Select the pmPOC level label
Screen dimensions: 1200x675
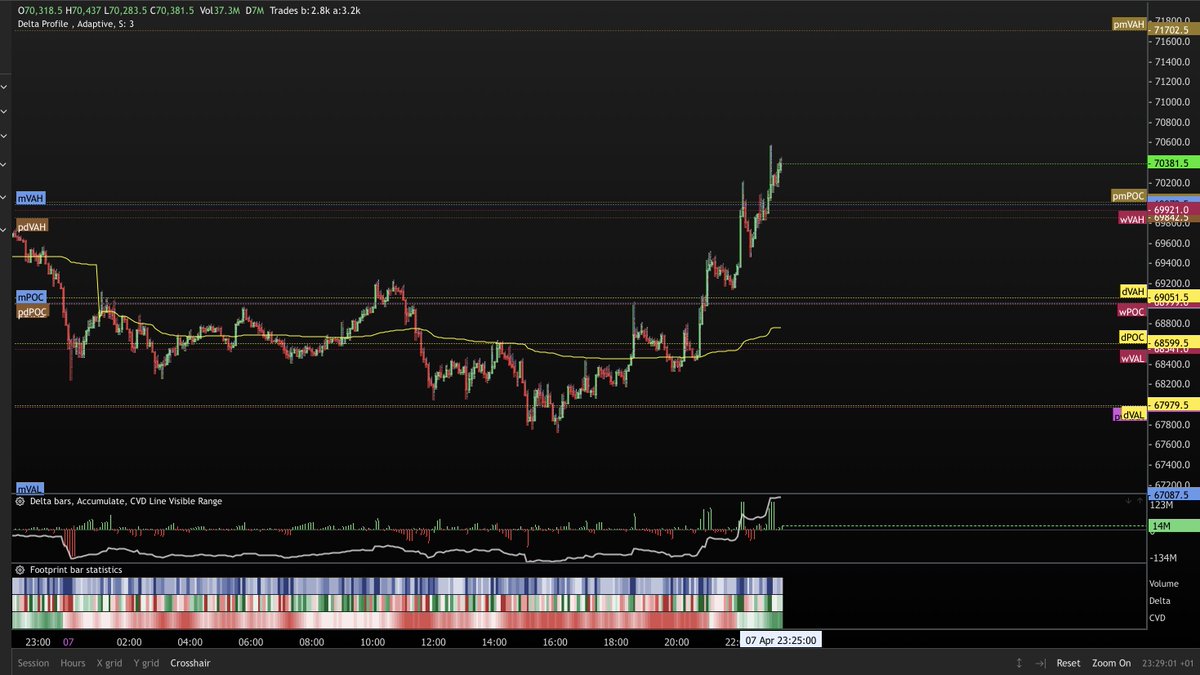1129,196
